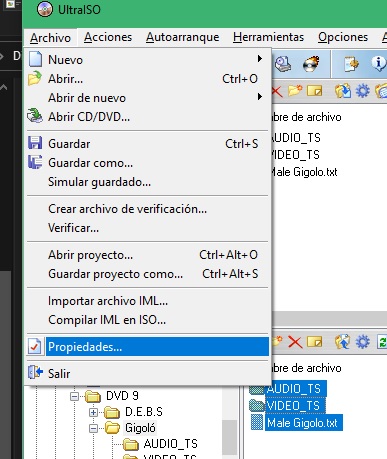The width and height of the screenshot is (387, 459).
Task: Click the add files icon in lower pane
Action: coord(343,342)
